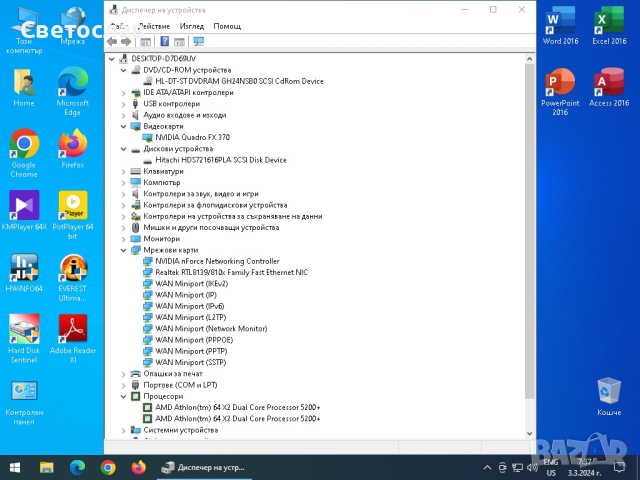Open the Recycle Bin (Кошче)
Viewport: 640px width, 480px height.
608,394
